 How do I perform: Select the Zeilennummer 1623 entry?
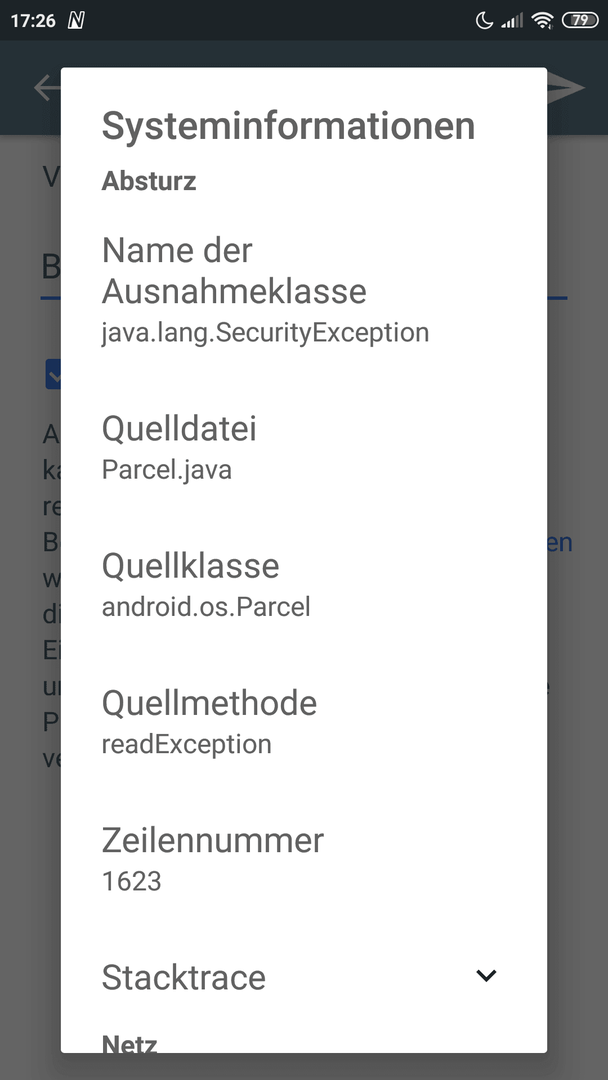point(304,860)
